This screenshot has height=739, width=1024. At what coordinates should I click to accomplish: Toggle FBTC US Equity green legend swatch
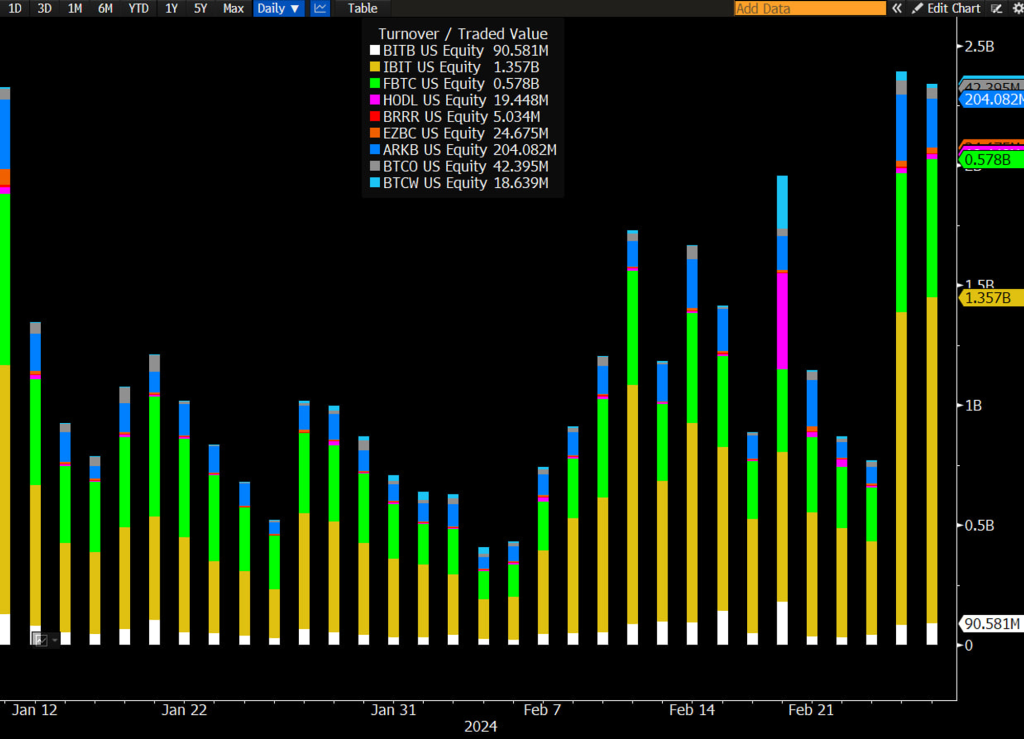pos(375,84)
